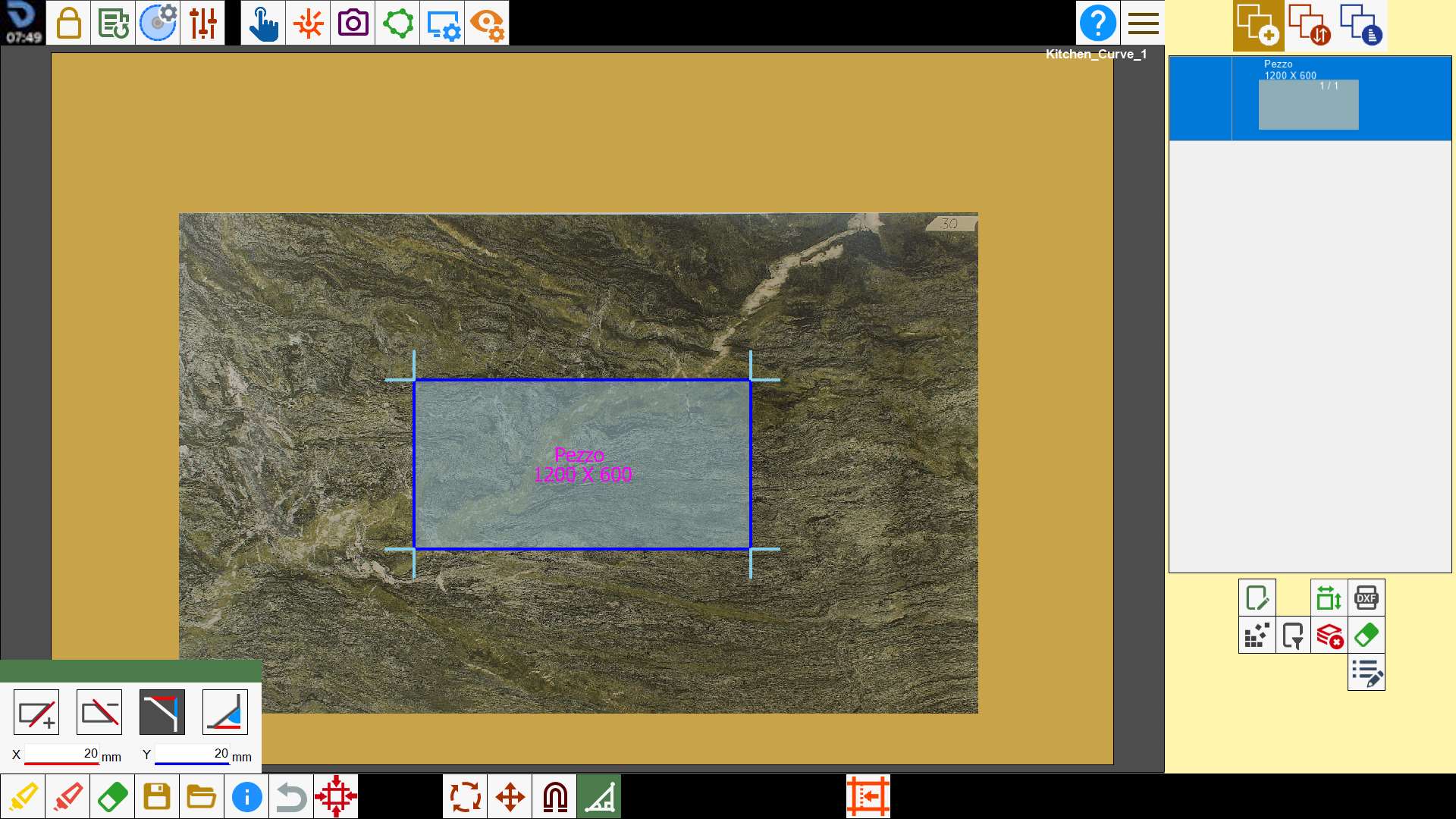
Task: Open the list edit pencil icon
Action: pyautogui.click(x=1366, y=672)
